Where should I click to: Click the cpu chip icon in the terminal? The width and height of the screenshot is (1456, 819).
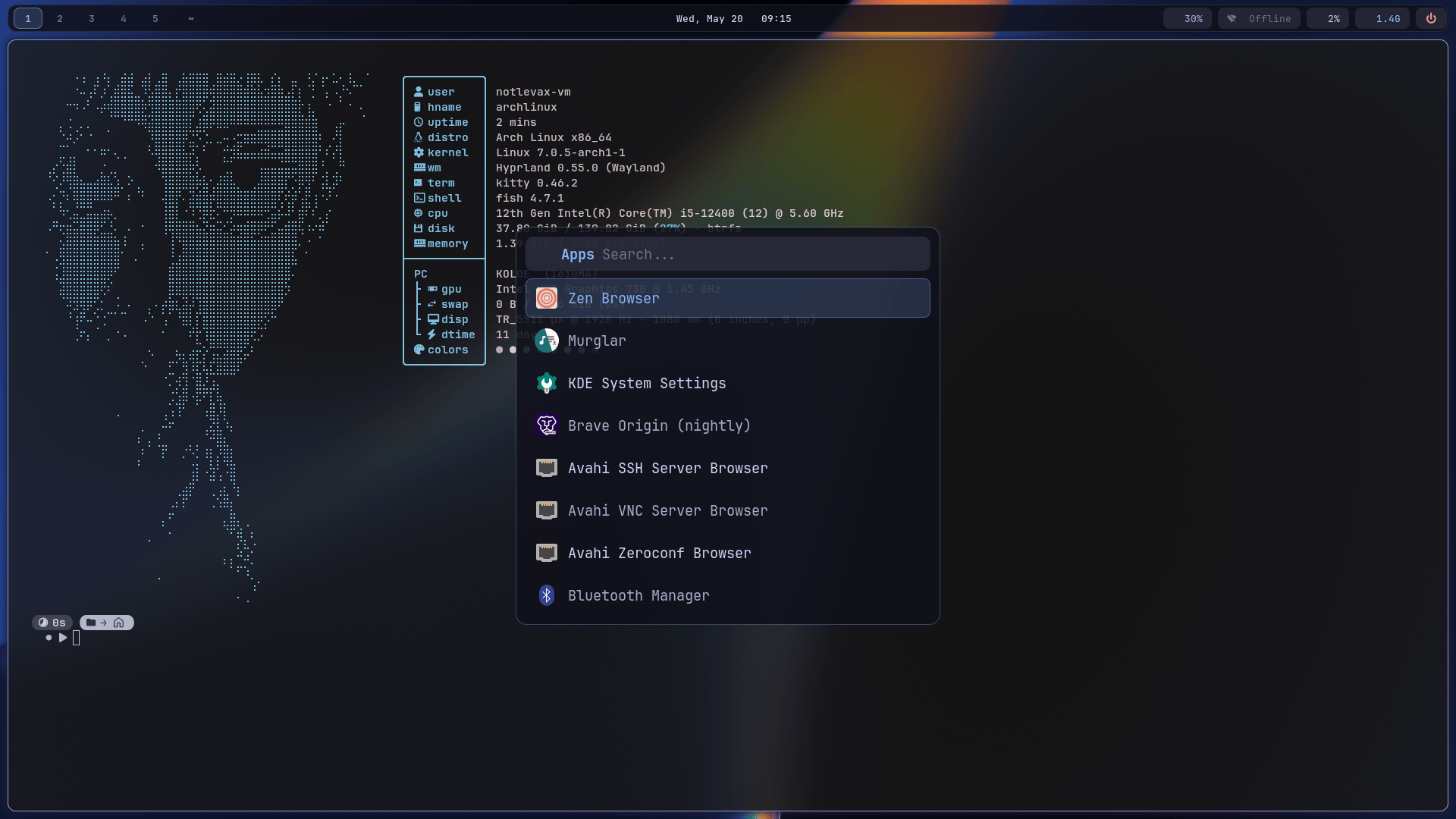tap(419, 213)
